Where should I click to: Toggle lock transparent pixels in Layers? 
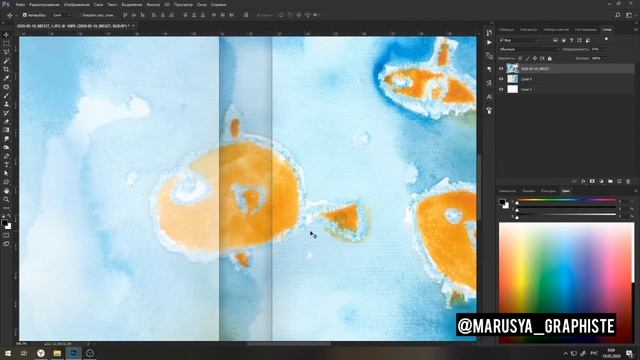520,58
